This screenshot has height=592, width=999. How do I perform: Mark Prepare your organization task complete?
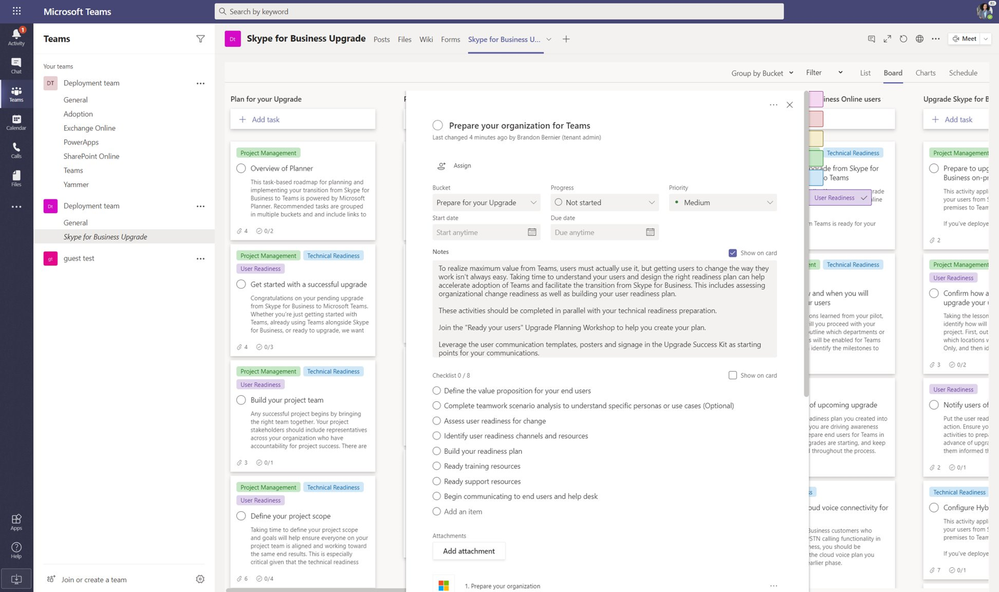tap(437, 126)
